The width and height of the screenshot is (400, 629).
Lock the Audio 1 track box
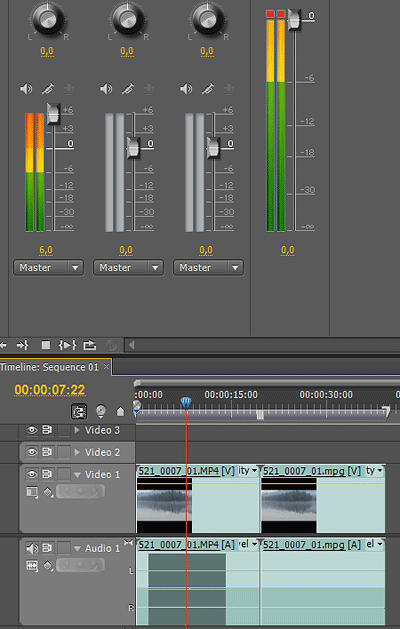[64, 548]
